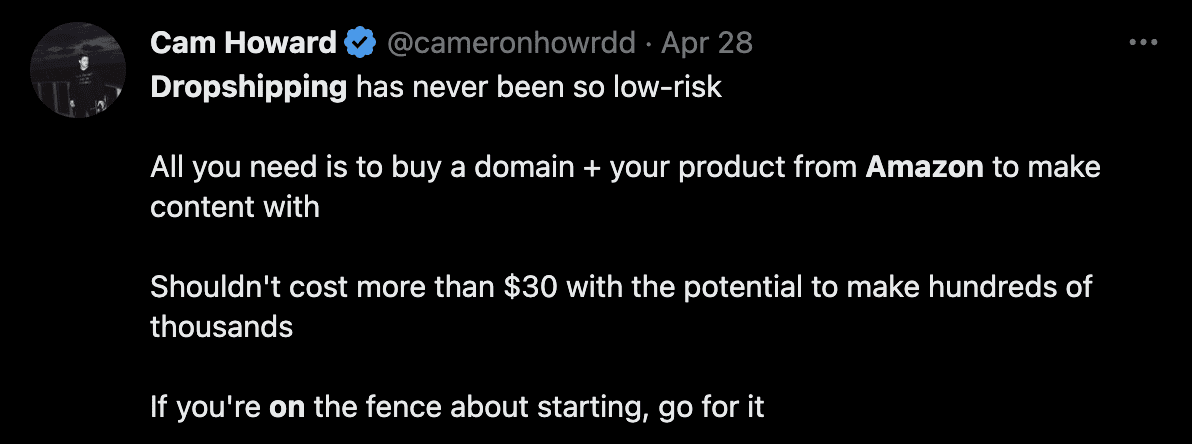Click the bold word Dropshipping

pos(249,88)
